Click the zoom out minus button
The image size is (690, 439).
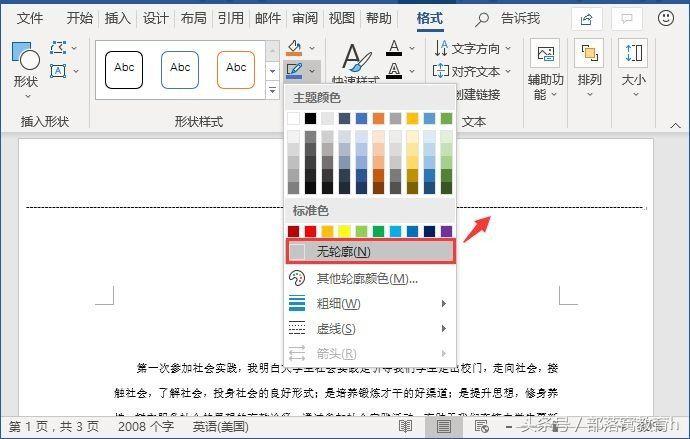click(508, 426)
